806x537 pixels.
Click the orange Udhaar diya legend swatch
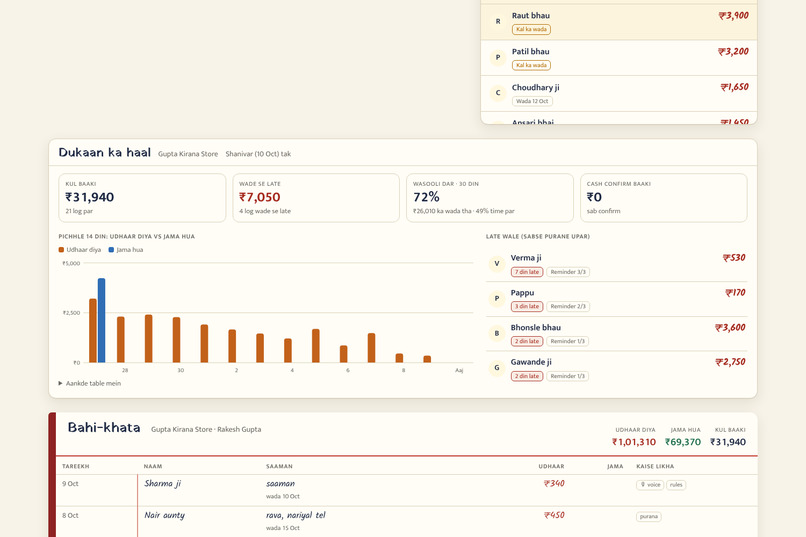pos(61,250)
